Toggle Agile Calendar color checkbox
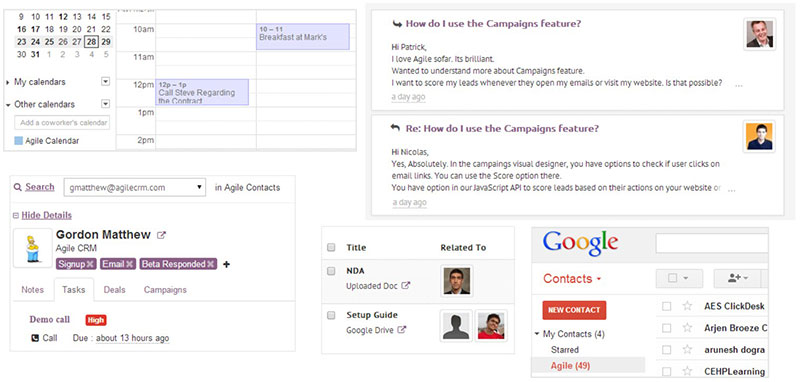Viewport: 800px width, 382px height. coord(18,141)
